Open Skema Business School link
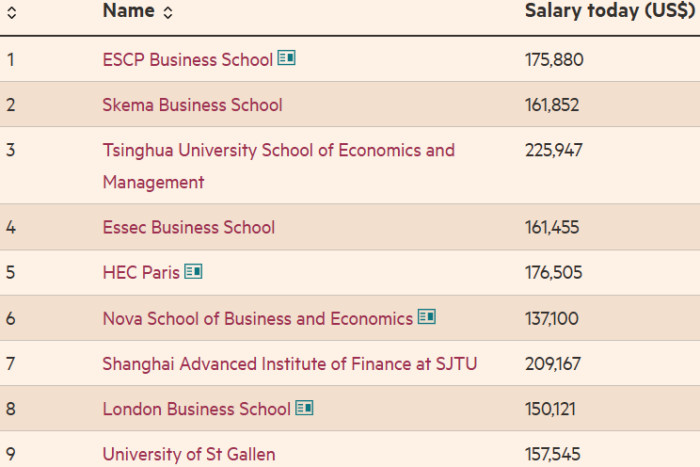The image size is (700, 467). [192, 105]
